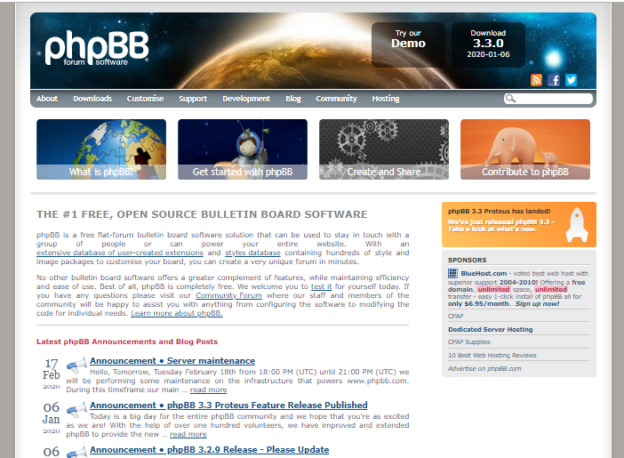Click Advertise on phpBB.com link

click(x=484, y=368)
